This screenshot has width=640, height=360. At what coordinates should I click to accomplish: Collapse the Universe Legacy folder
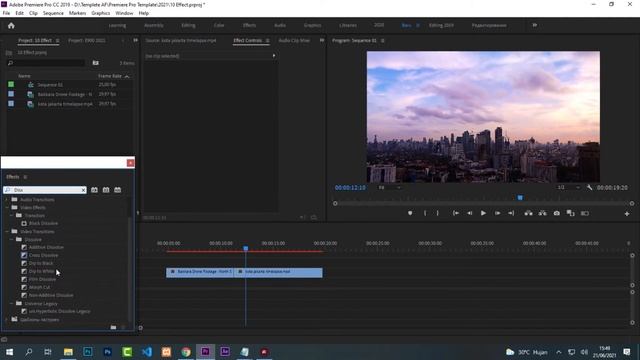11,303
